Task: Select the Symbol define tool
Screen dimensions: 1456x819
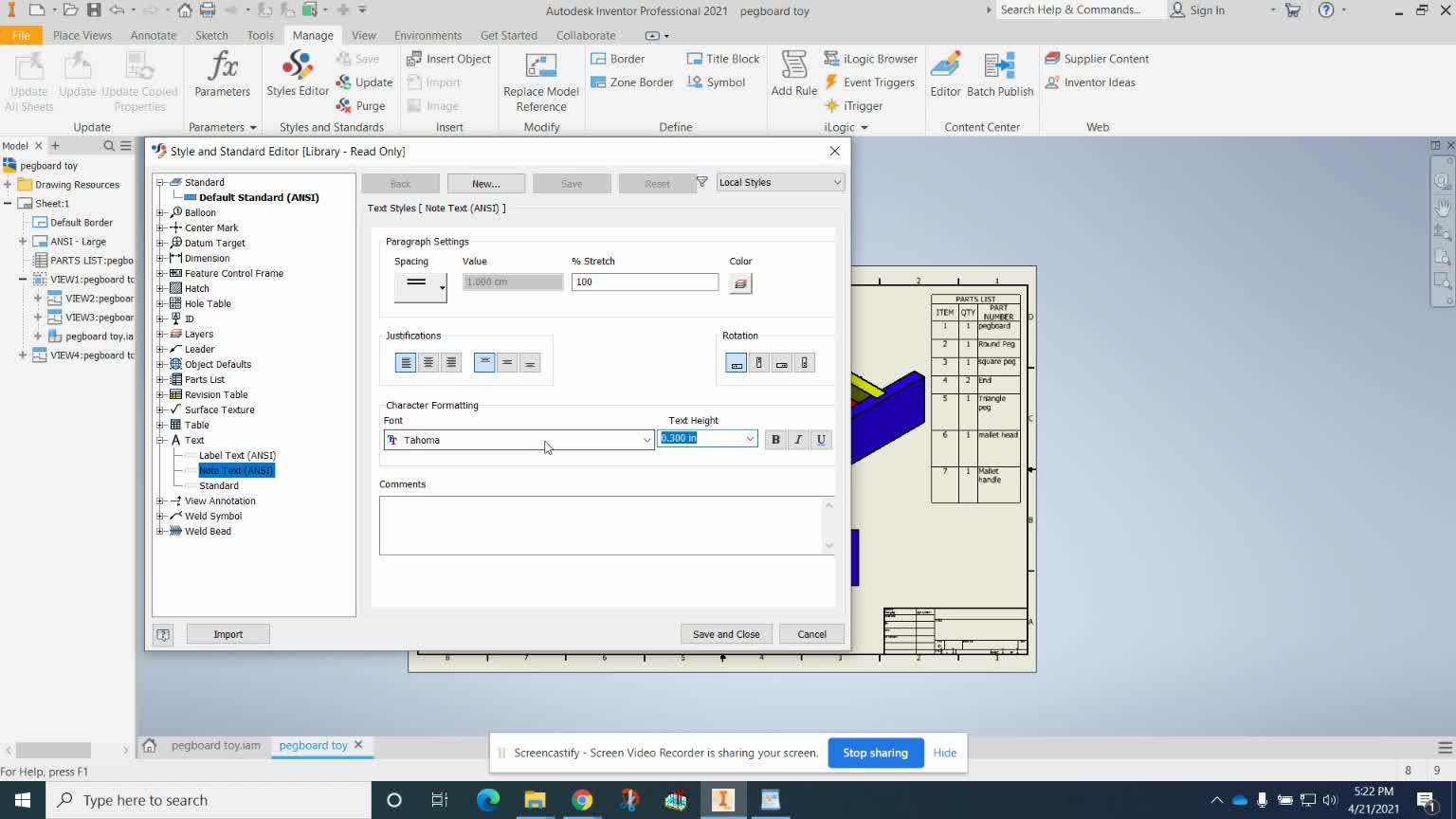Action: 717,82
